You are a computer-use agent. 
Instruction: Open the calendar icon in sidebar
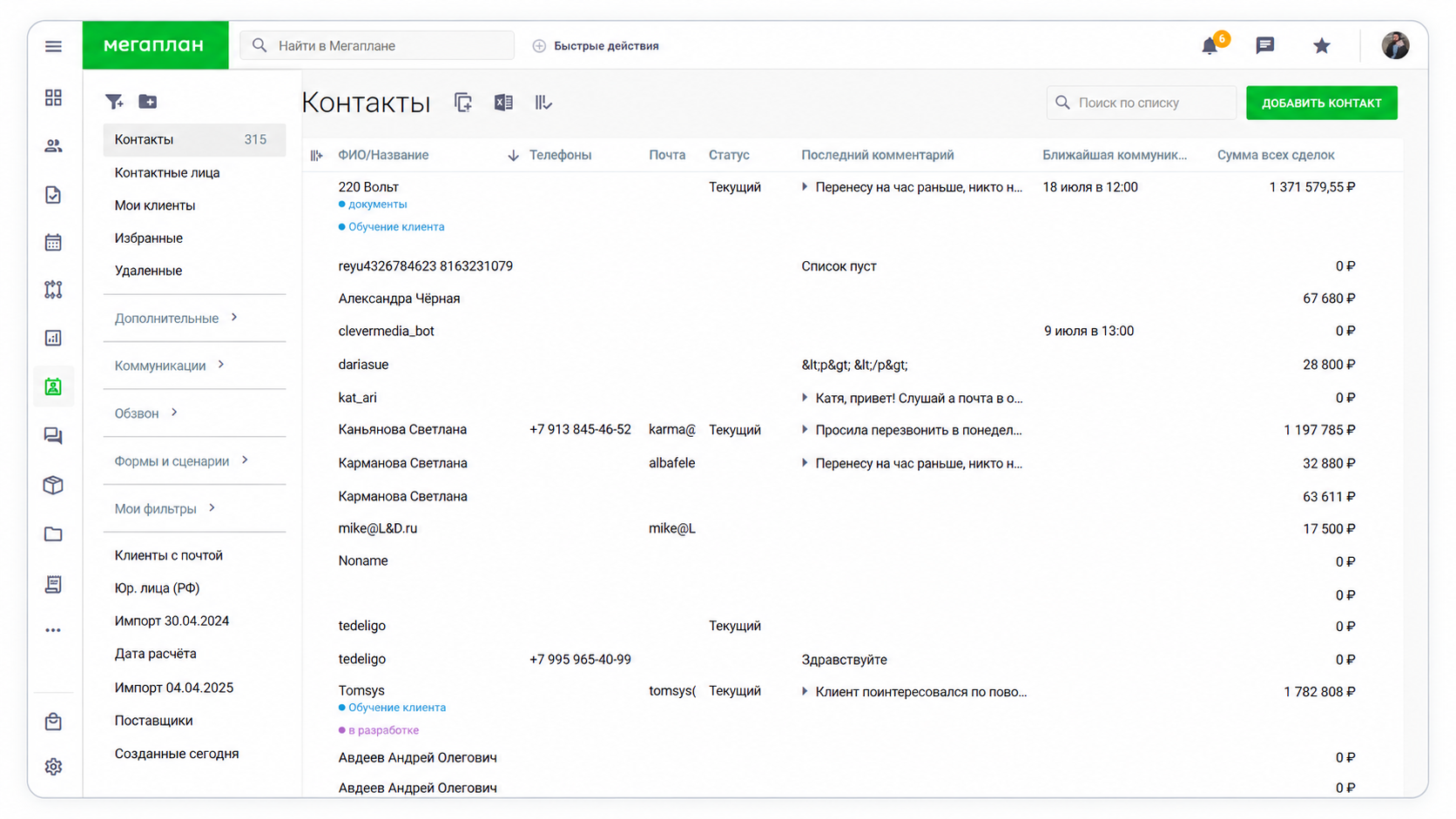(53, 242)
